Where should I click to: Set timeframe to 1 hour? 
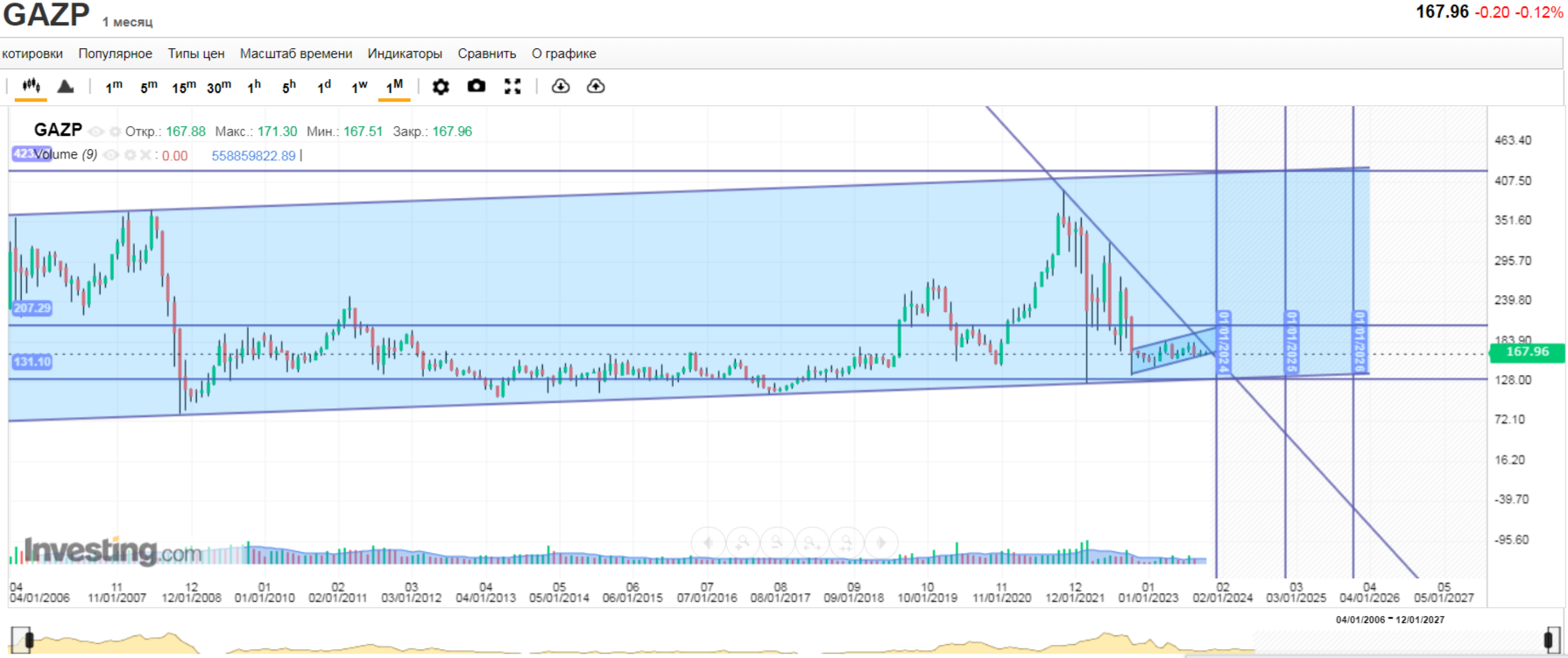click(x=254, y=87)
